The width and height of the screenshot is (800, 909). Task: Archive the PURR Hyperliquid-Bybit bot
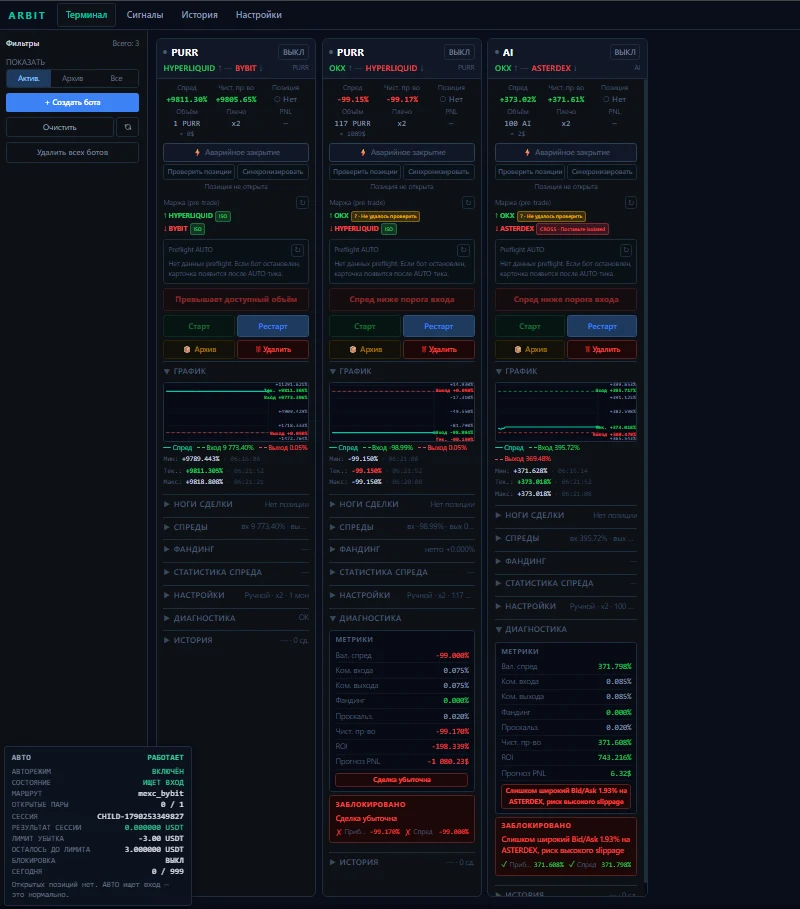pos(199,350)
